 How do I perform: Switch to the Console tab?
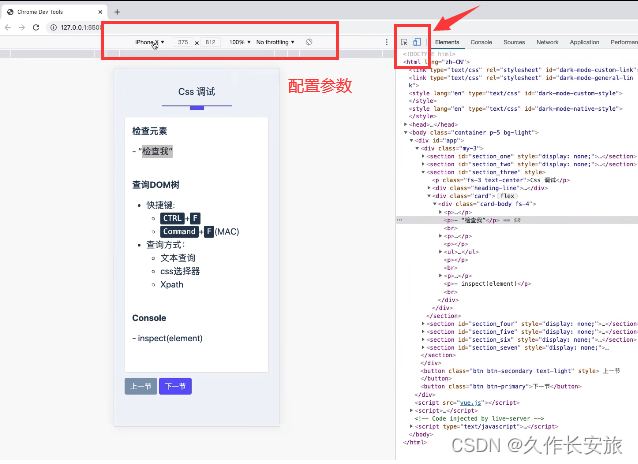coord(481,42)
